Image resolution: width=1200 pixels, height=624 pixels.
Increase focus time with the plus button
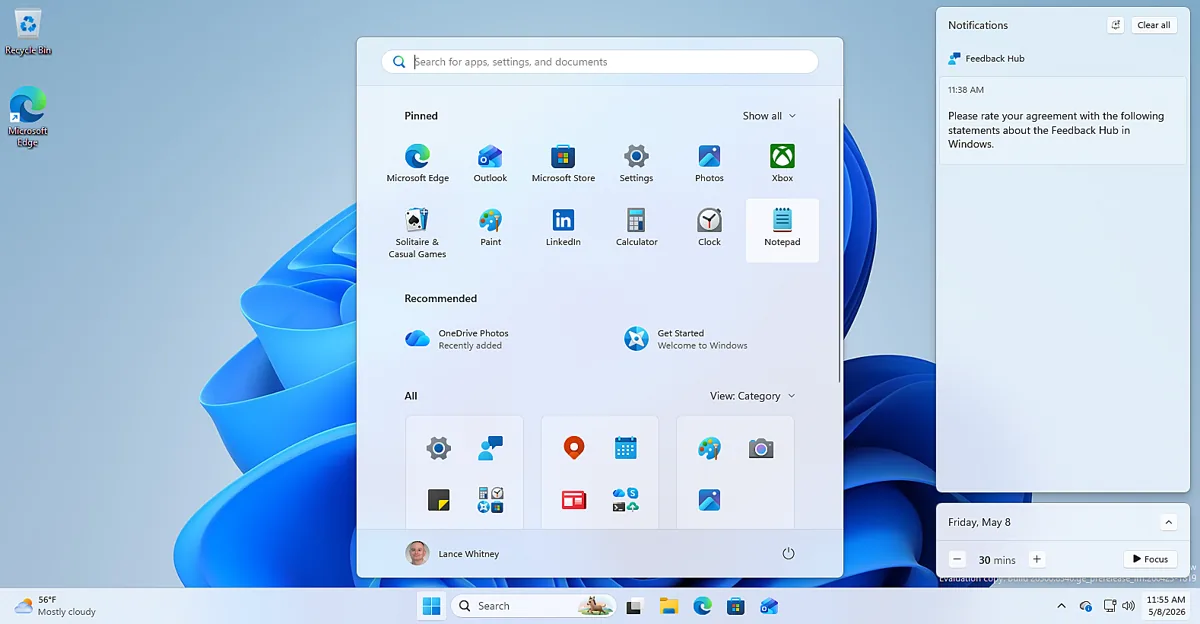[x=1036, y=560]
